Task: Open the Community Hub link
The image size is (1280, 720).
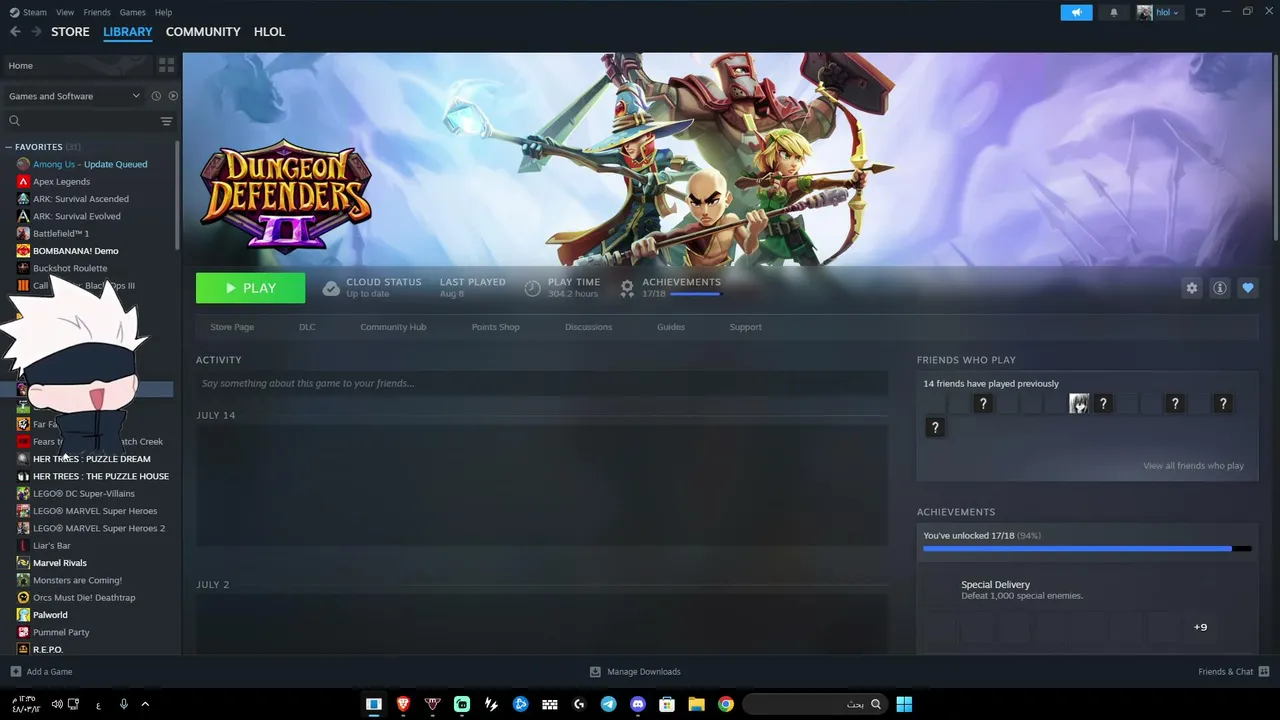Action: click(x=393, y=327)
